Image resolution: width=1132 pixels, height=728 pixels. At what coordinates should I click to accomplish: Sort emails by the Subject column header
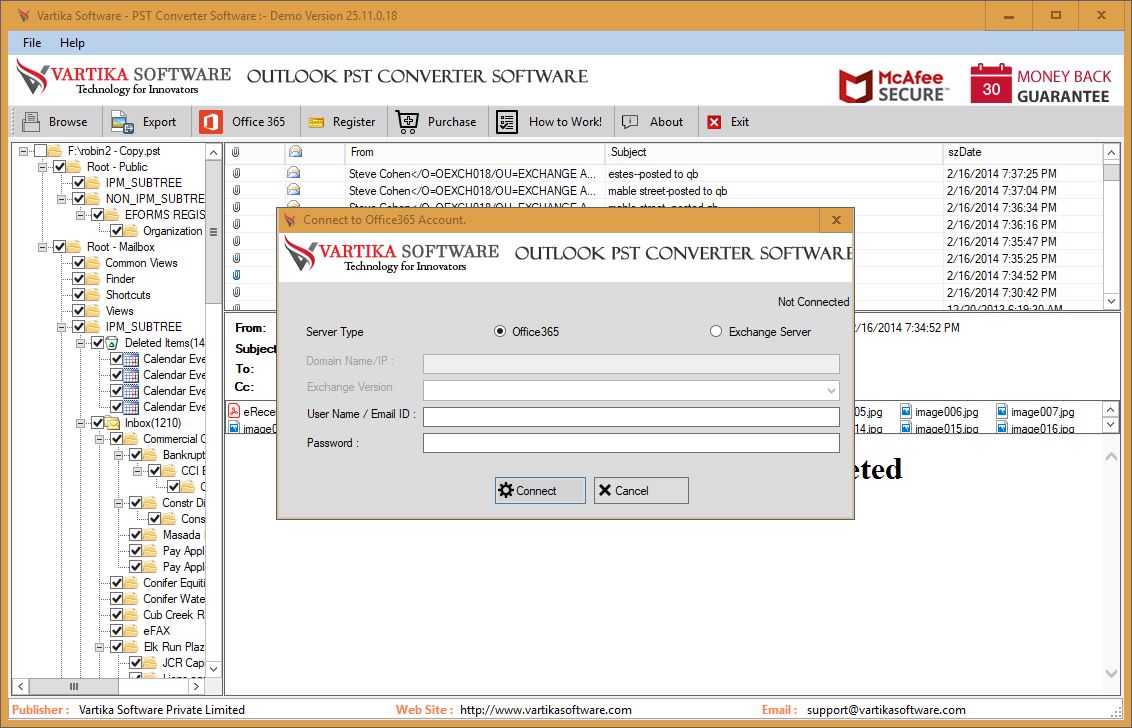pos(774,152)
